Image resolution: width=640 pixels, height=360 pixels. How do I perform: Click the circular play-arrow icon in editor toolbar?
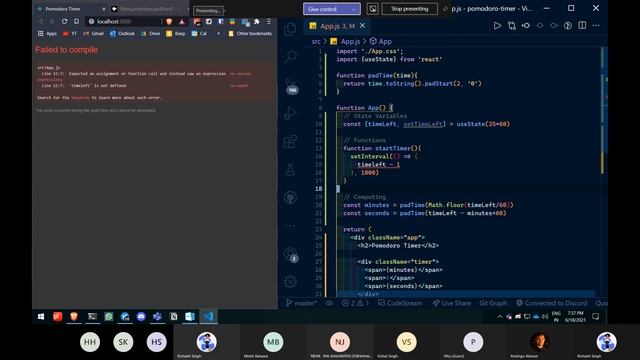pyautogui.click(x=568, y=25)
